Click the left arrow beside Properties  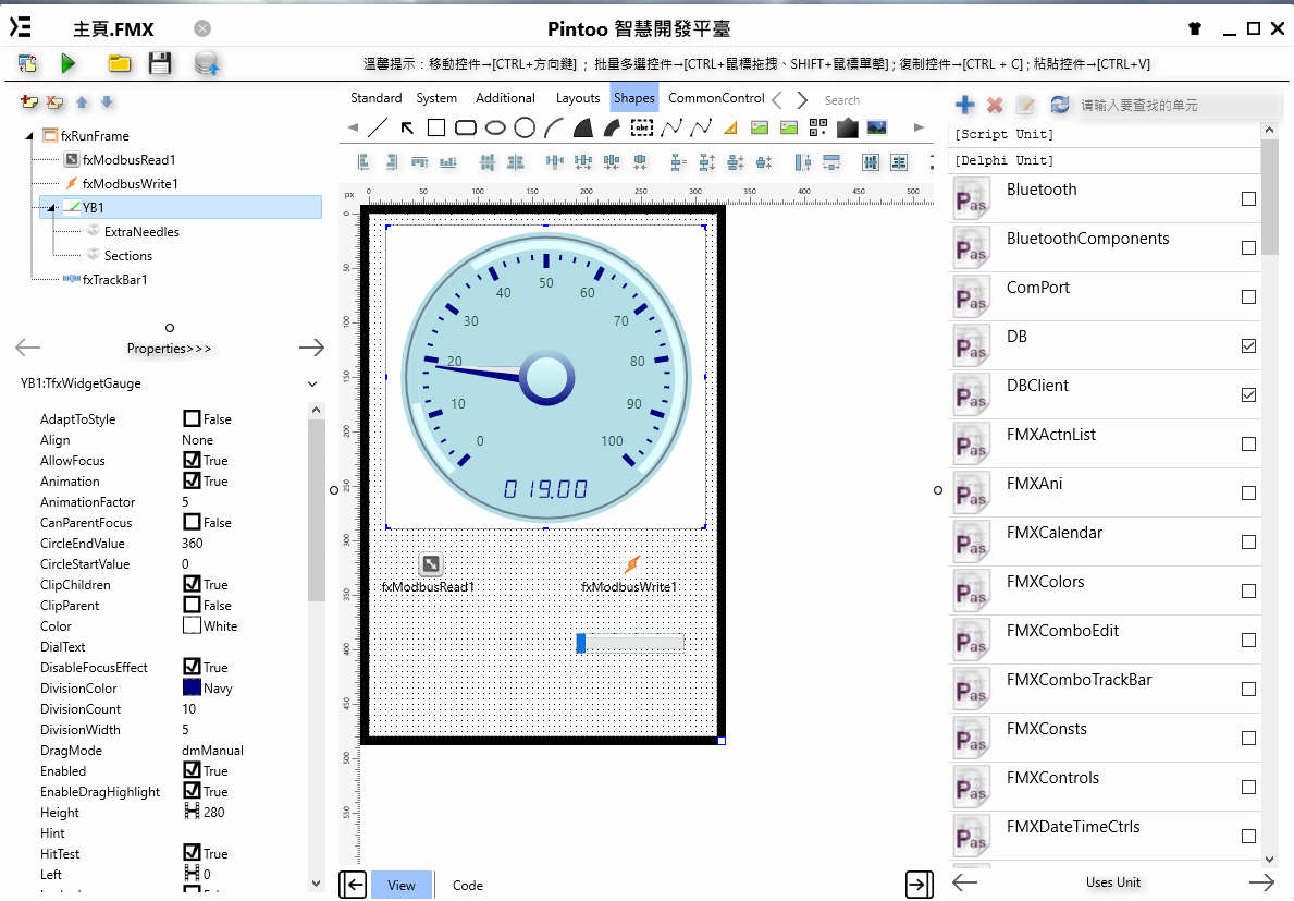tap(28, 347)
